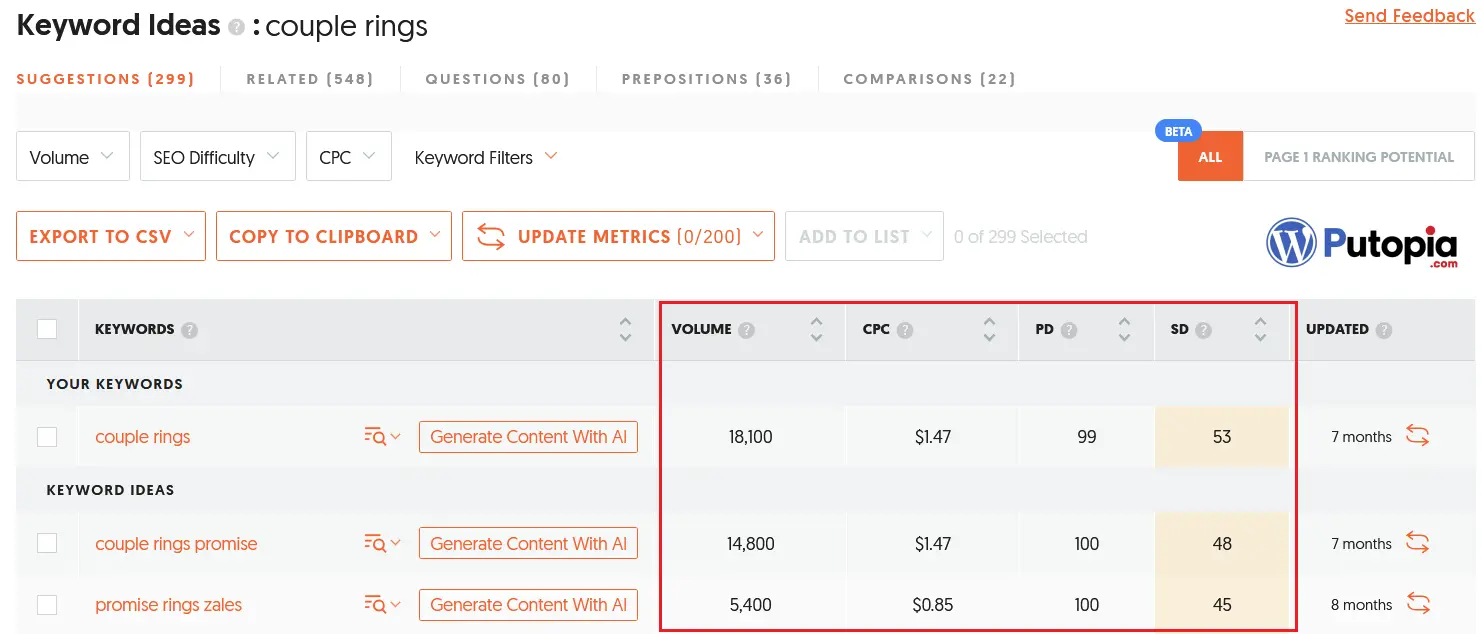Open the UPDATE METRICS dropdown
Viewport: 1482px width, 634px height.
coord(618,237)
